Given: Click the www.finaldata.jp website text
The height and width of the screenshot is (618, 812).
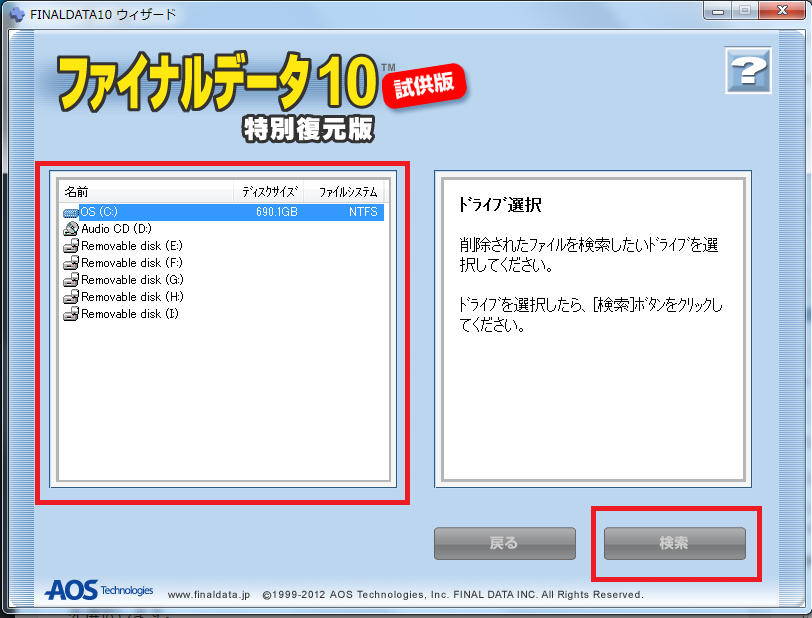Looking at the screenshot, I should tap(209, 595).
